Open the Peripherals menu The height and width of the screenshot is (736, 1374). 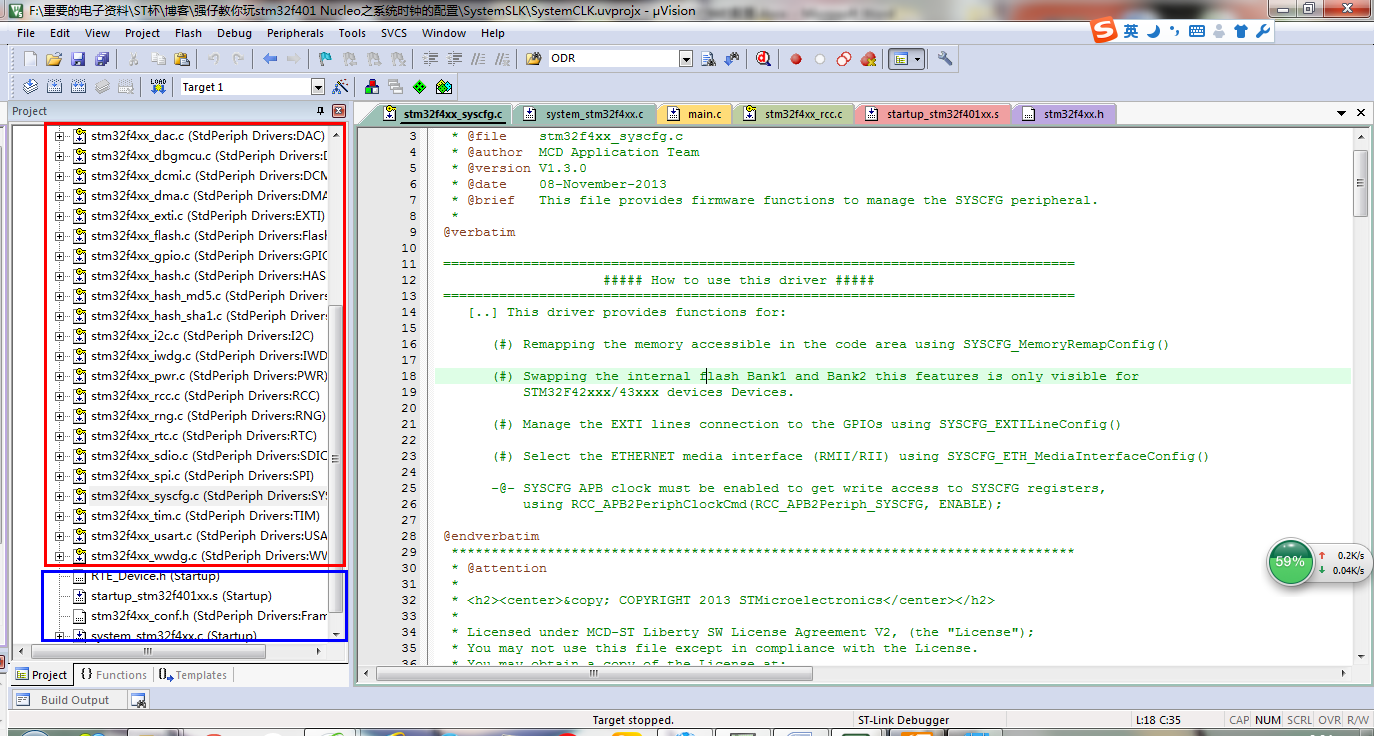(295, 33)
